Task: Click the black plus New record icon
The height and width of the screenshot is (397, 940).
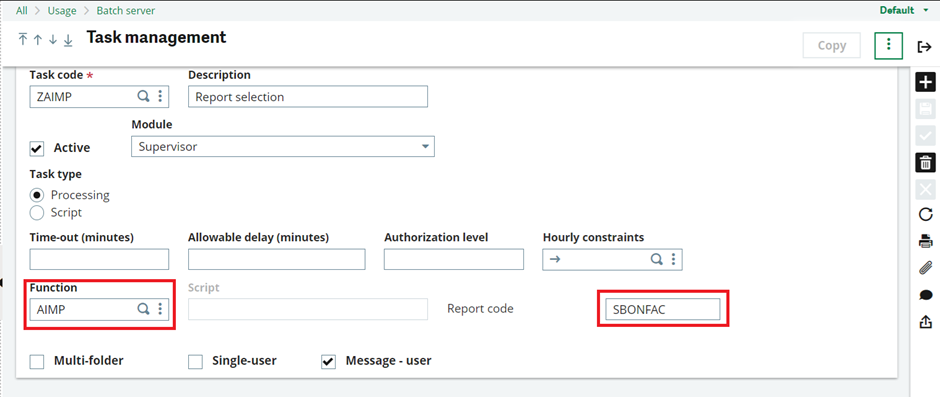Action: (926, 82)
